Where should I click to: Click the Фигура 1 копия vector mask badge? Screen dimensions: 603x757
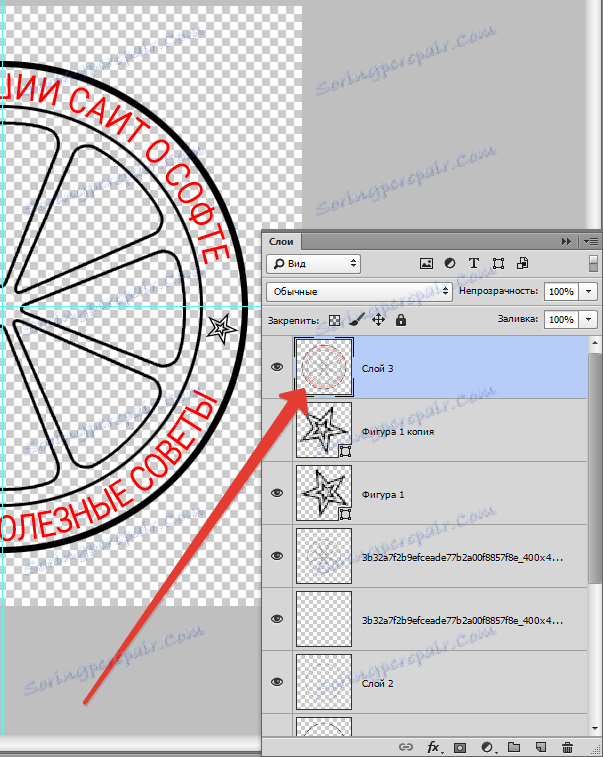coord(345,451)
